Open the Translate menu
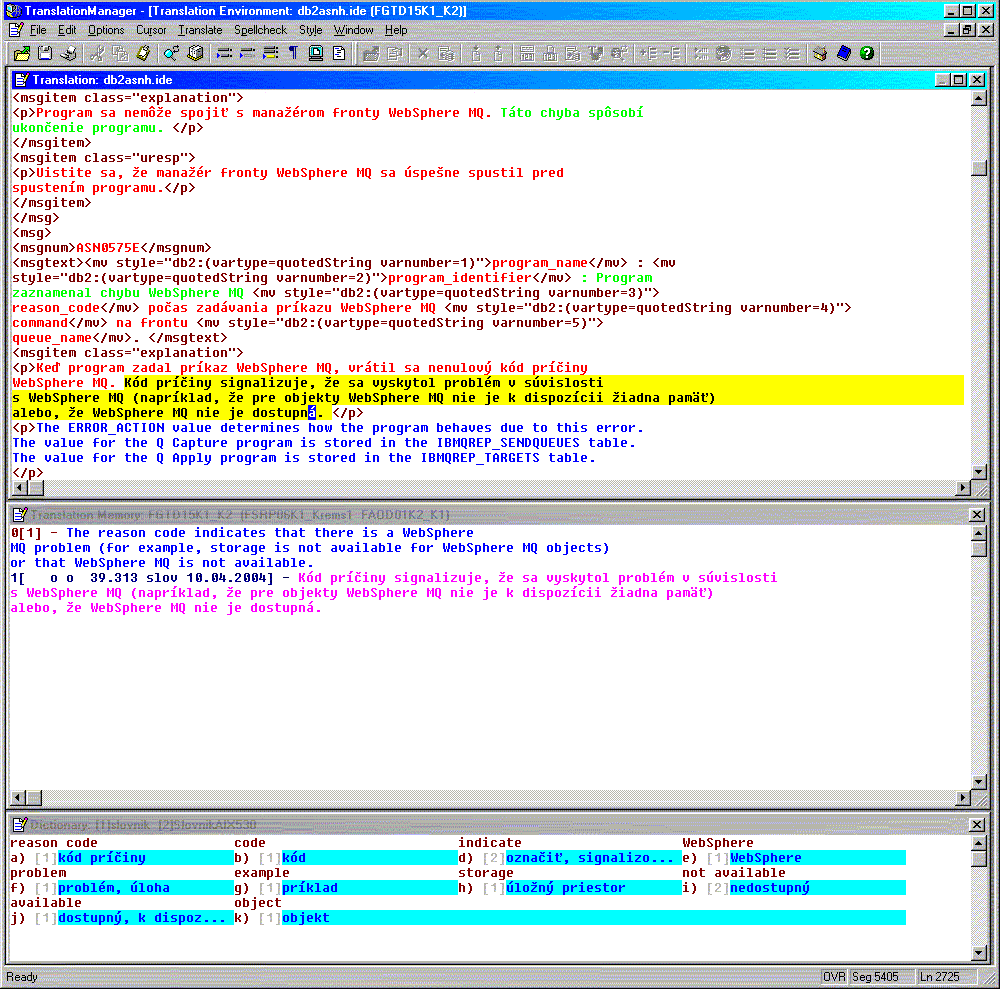Viewport: 1000px width, 989px height. 200,30
